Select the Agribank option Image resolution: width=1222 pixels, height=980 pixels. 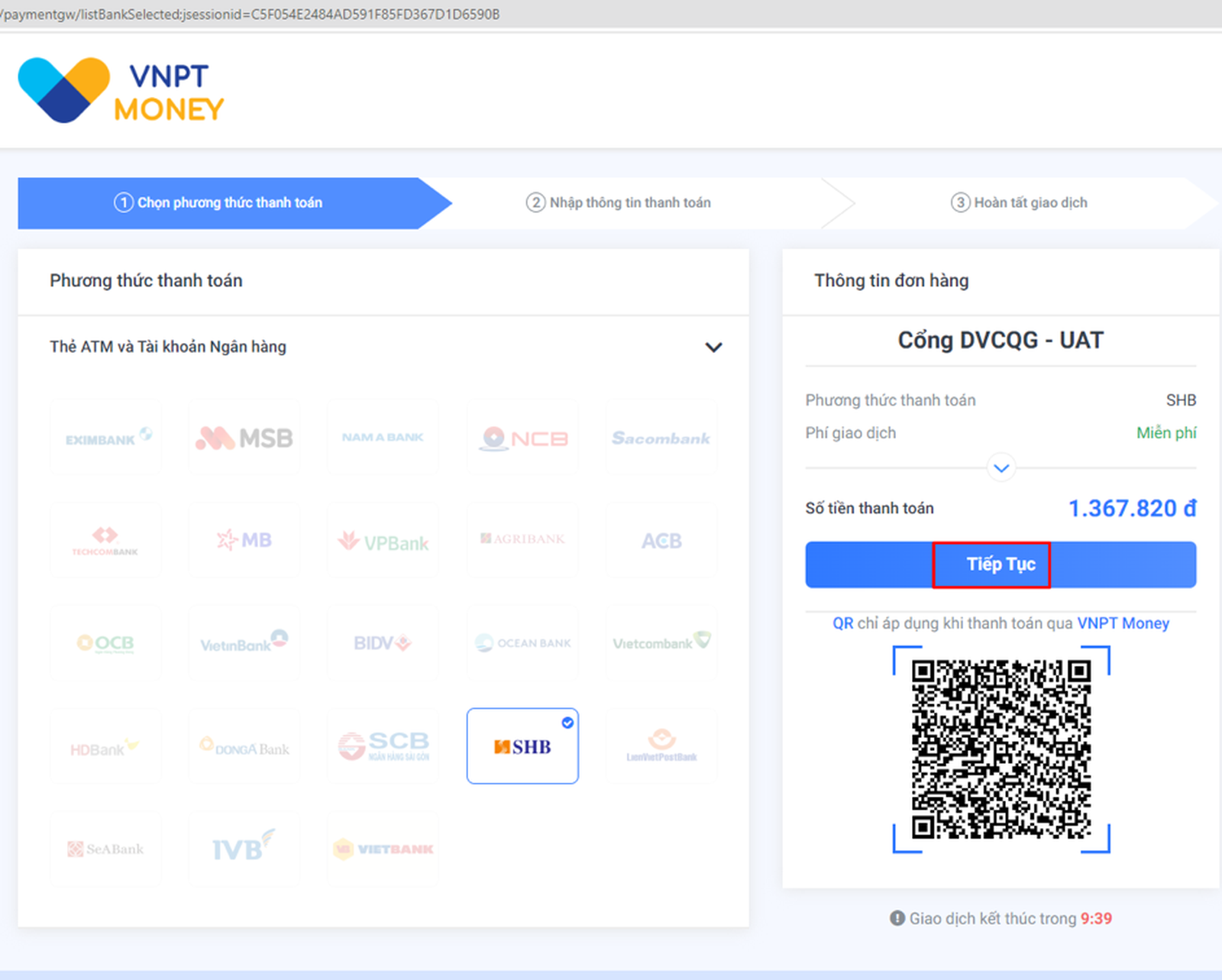click(x=522, y=539)
